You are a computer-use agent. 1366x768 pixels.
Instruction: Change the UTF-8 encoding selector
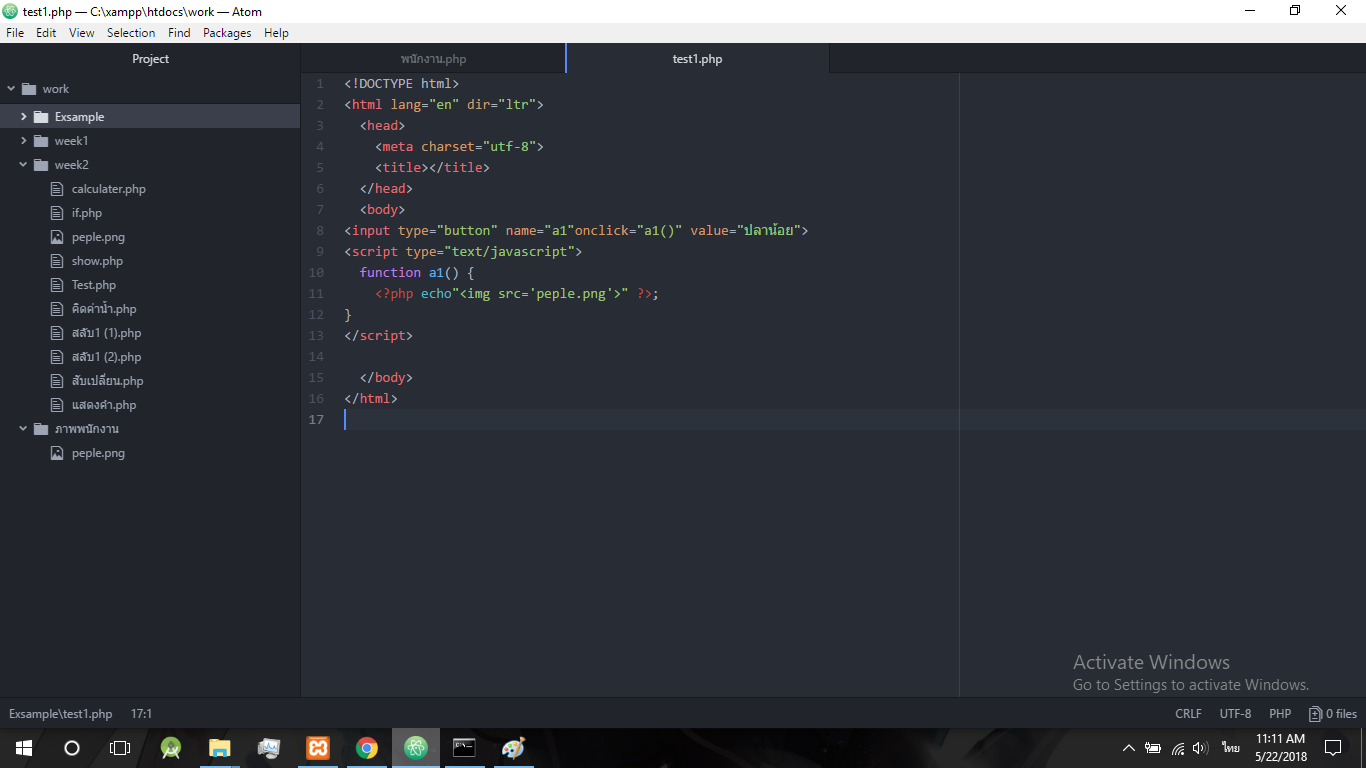(x=1235, y=714)
